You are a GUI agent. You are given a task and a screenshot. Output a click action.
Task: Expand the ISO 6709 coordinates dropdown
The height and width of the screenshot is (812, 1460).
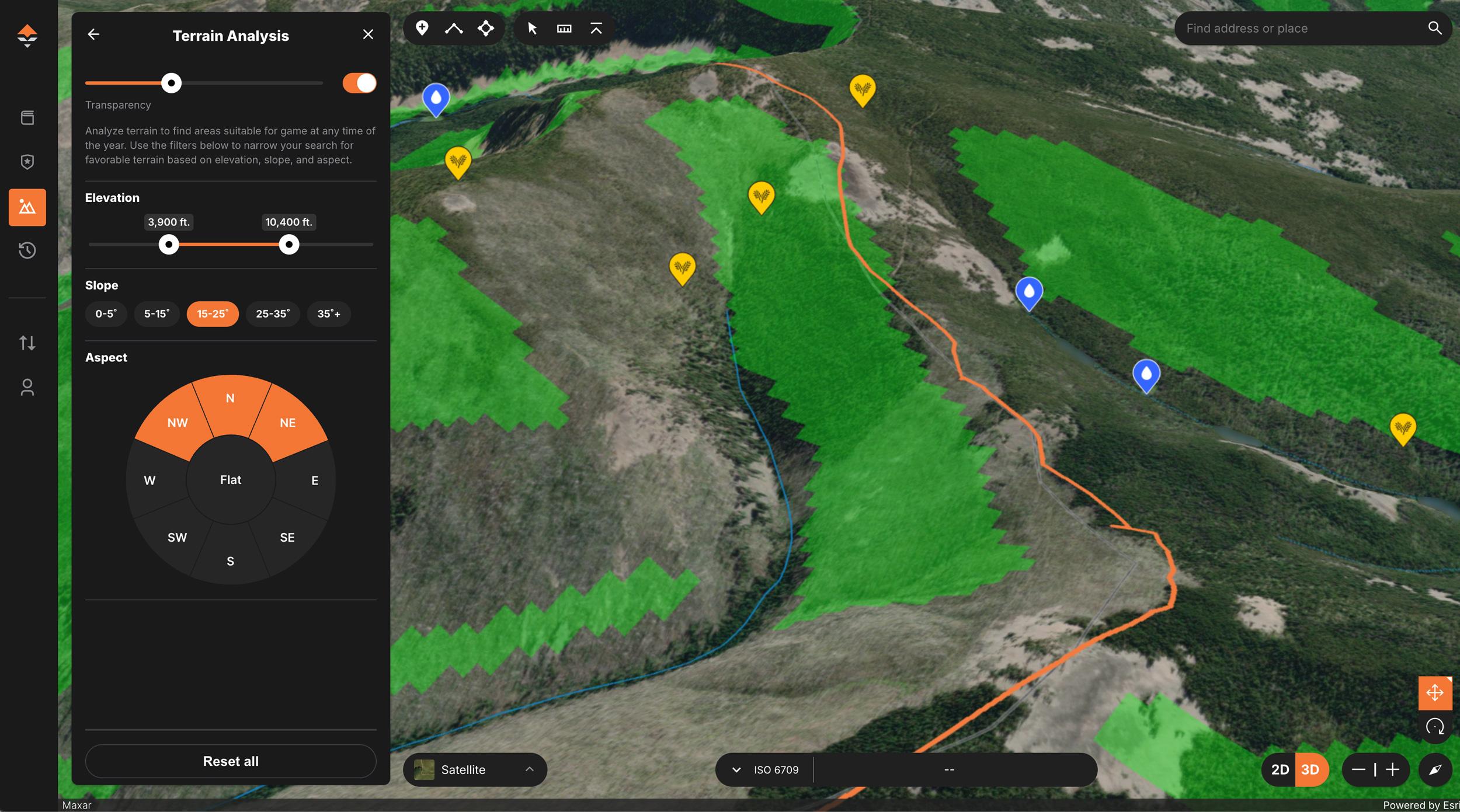coord(735,769)
